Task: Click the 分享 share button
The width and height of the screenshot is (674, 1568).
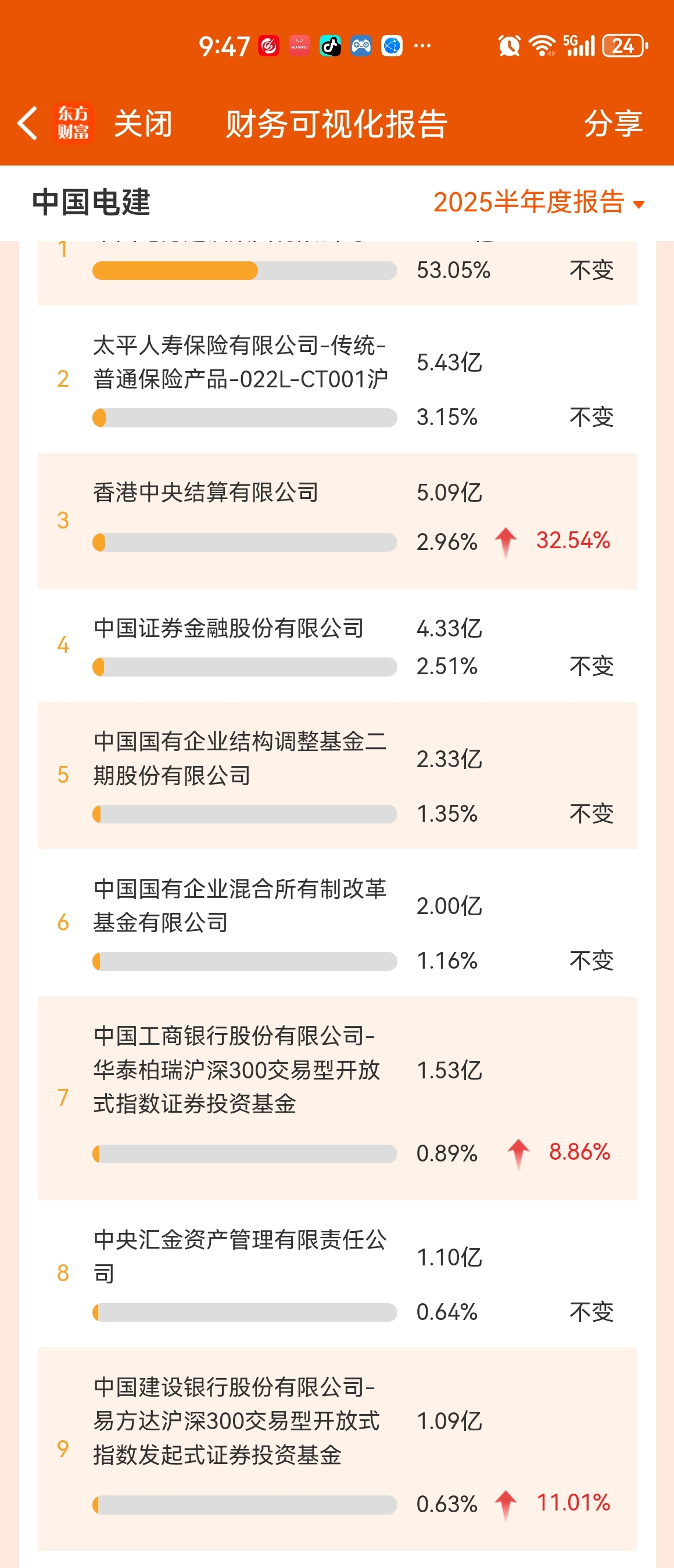Action: pyautogui.click(x=613, y=124)
